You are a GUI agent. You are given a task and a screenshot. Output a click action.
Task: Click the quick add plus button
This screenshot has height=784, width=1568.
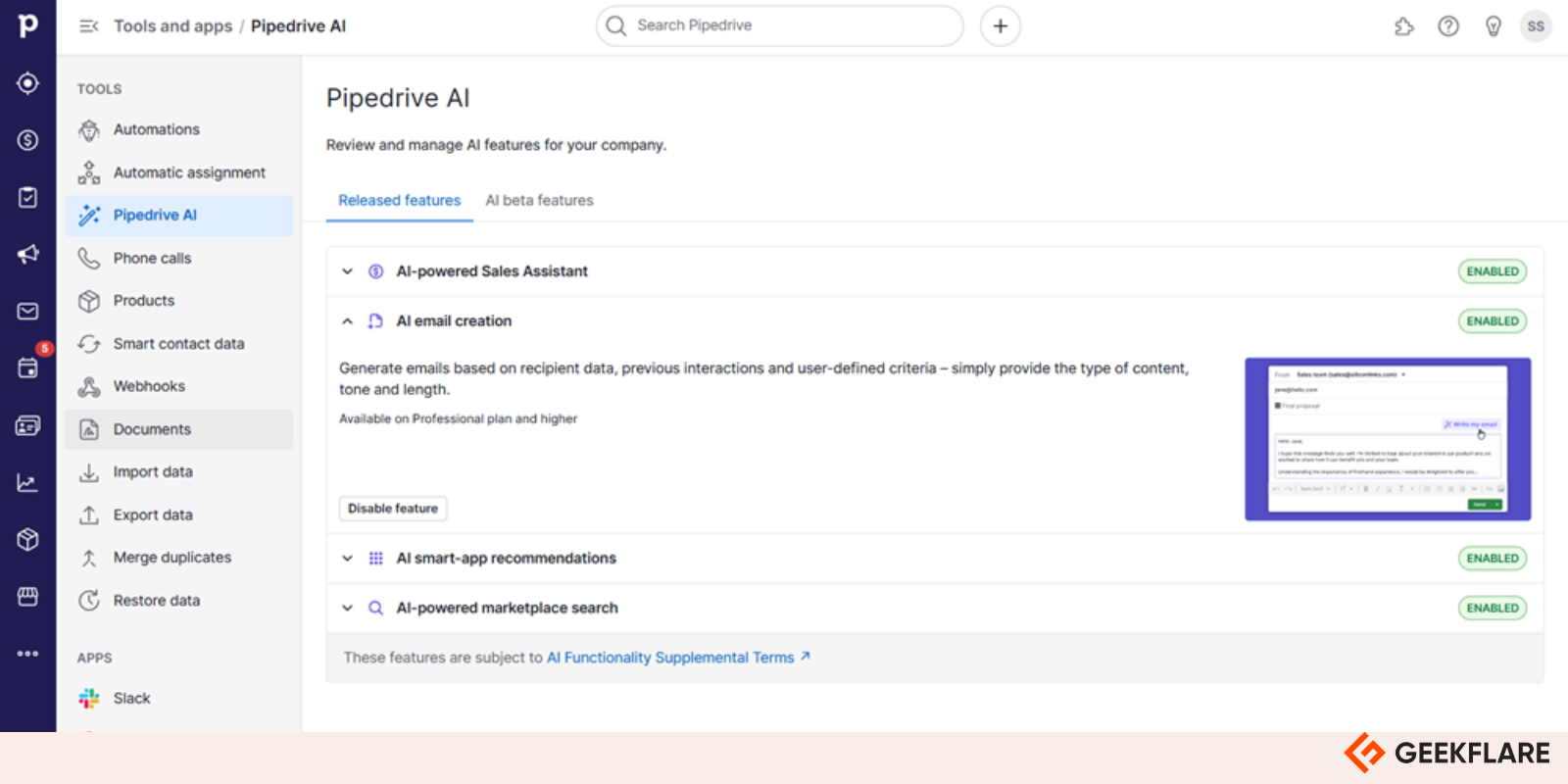point(1001,26)
